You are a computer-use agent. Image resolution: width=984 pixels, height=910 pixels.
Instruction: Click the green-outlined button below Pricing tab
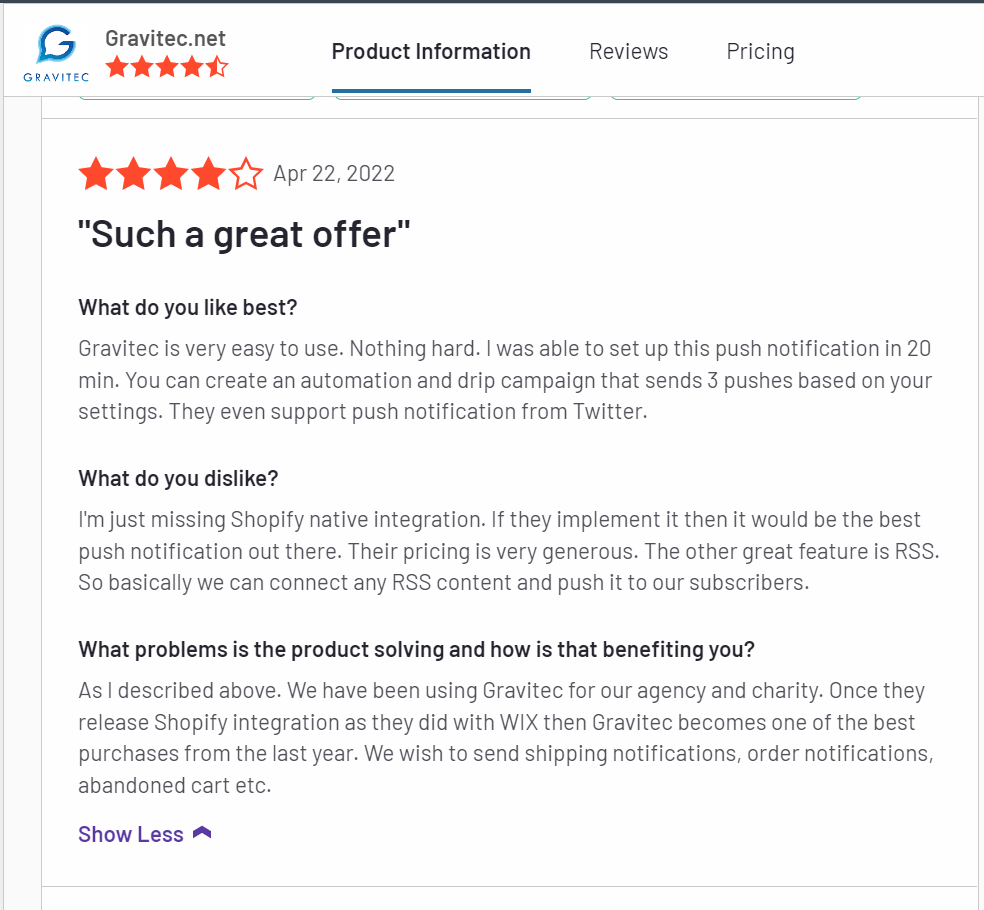(x=735, y=97)
